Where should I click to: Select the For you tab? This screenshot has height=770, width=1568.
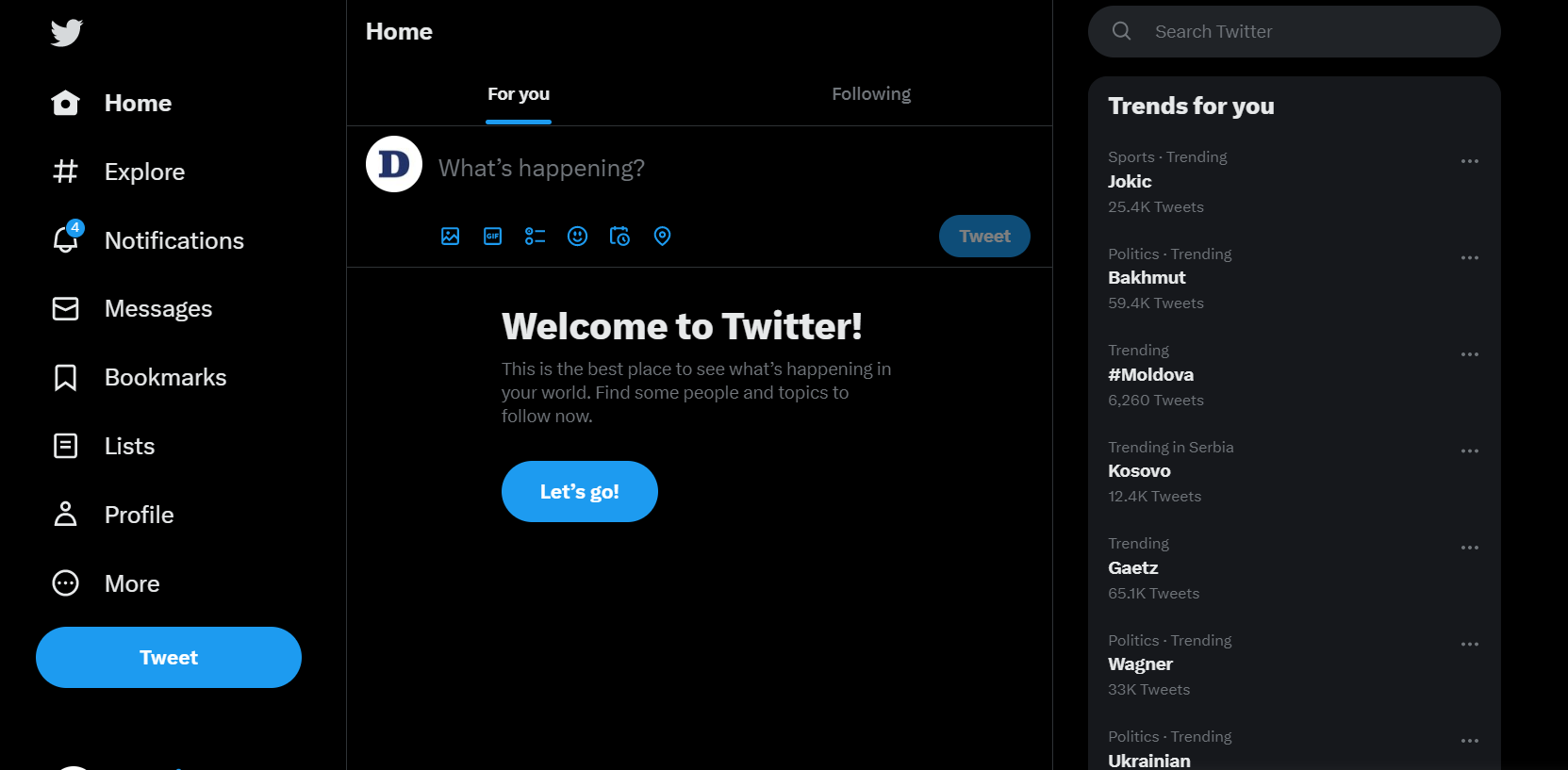[519, 94]
